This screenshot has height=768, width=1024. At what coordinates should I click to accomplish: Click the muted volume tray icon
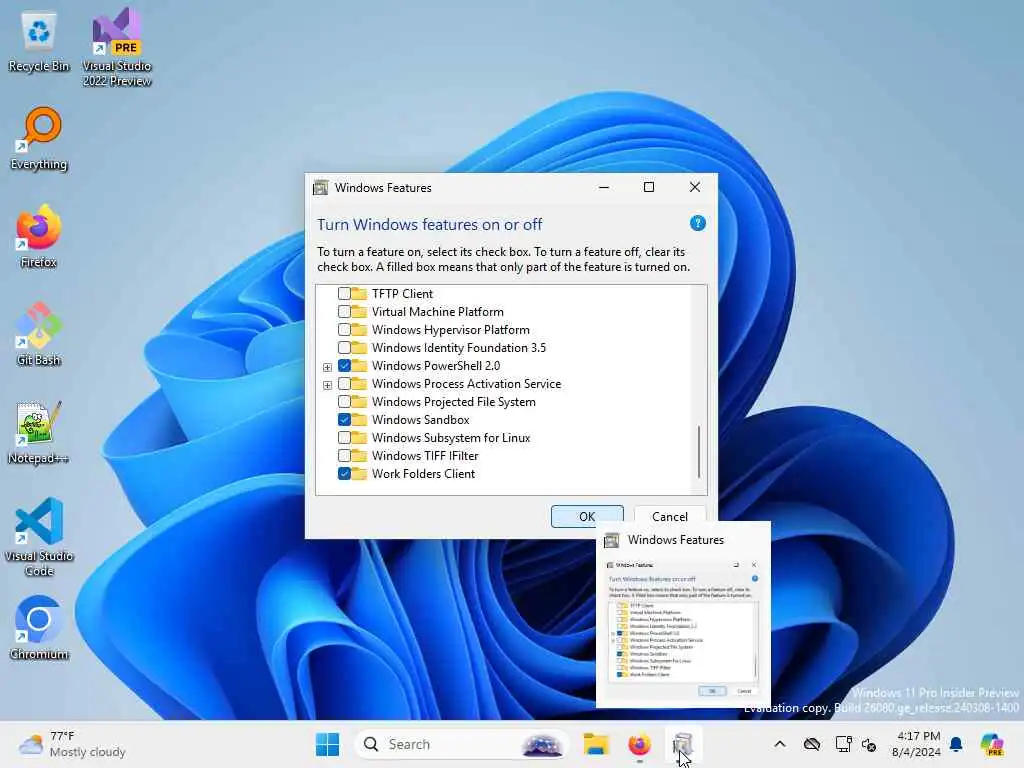[869, 744]
